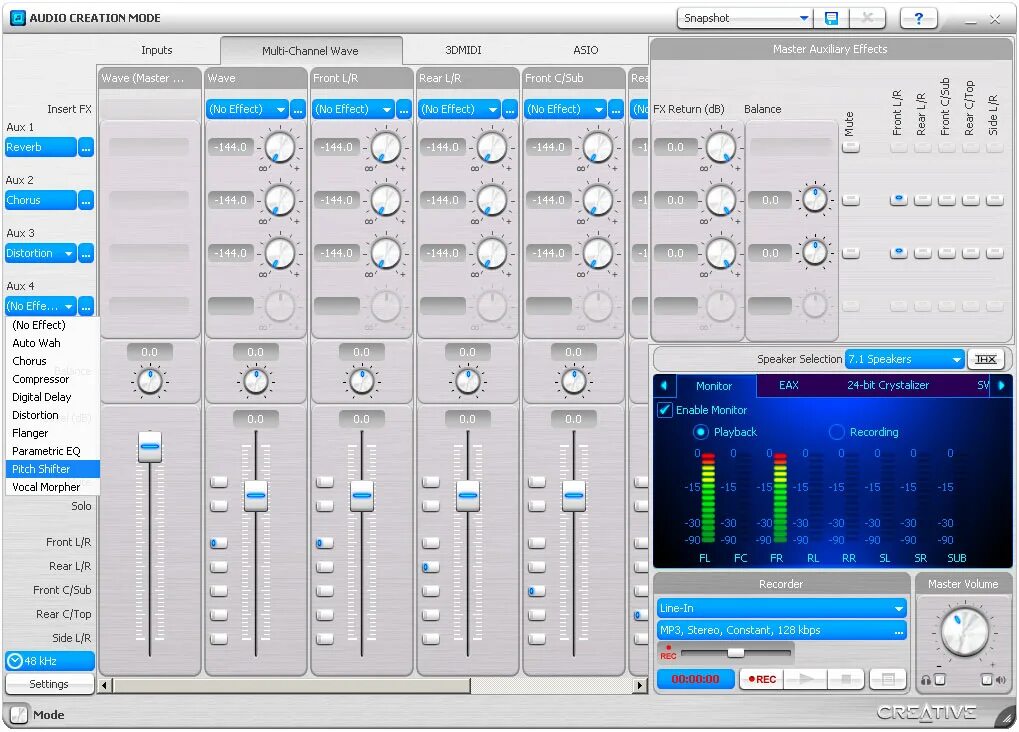Click the recorder play button
This screenshot has width=1019, height=732.
[x=806, y=679]
